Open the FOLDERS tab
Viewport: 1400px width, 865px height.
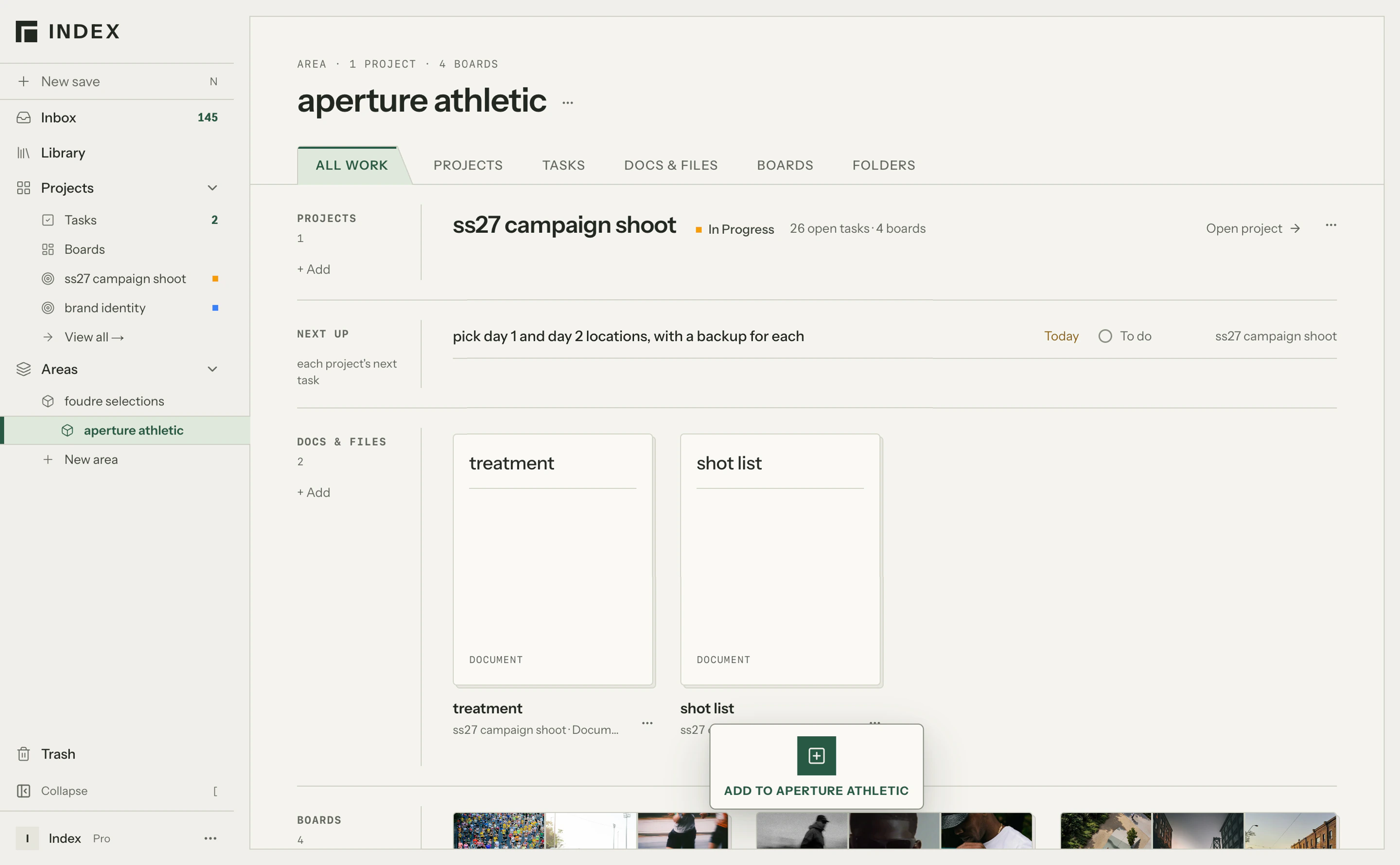click(x=883, y=165)
